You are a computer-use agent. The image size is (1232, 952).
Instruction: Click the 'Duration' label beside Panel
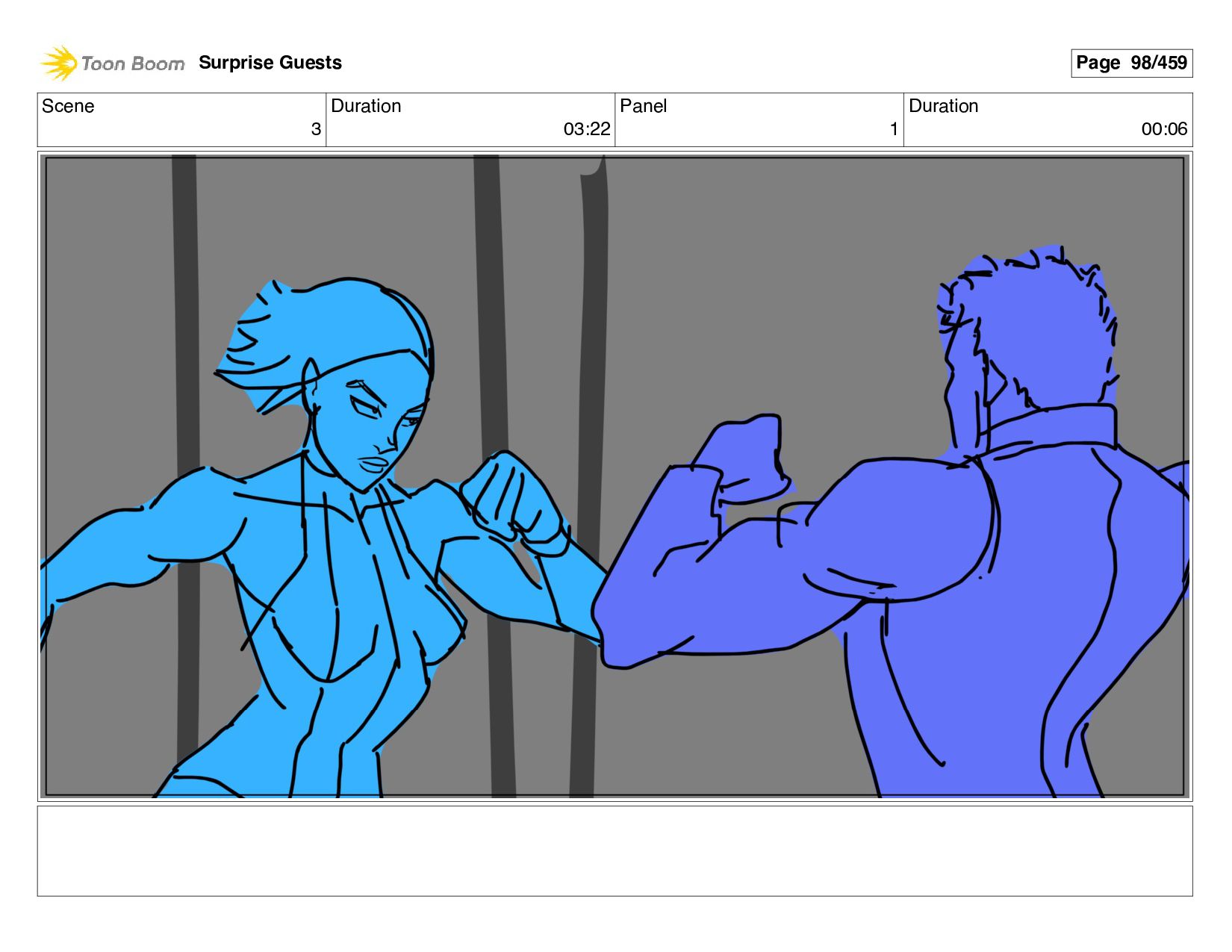[x=943, y=106]
